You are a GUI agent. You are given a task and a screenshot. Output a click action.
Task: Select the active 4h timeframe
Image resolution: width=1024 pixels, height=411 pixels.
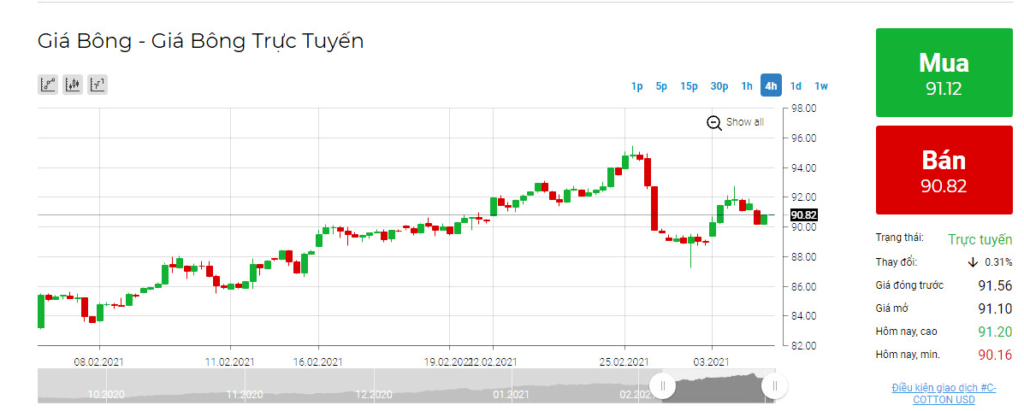pyautogui.click(x=771, y=86)
